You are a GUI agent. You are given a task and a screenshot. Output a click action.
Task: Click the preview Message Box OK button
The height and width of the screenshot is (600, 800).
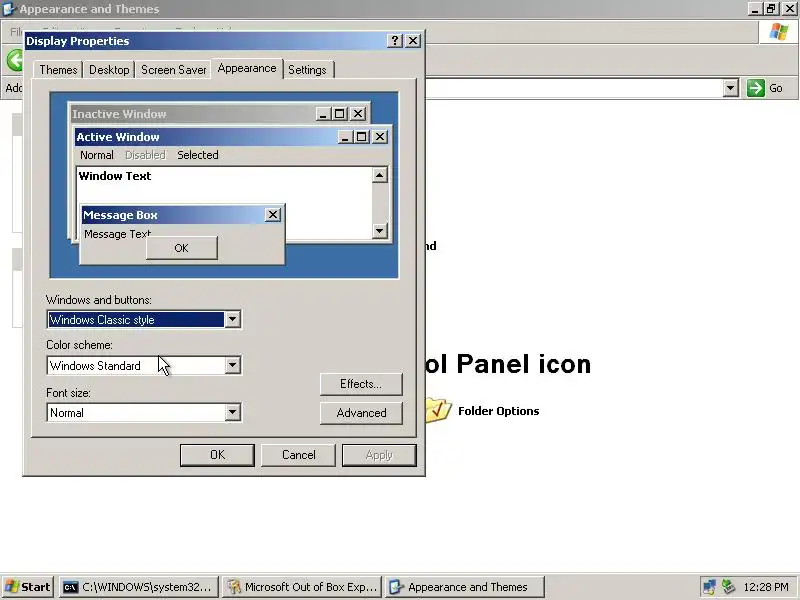coord(182,248)
